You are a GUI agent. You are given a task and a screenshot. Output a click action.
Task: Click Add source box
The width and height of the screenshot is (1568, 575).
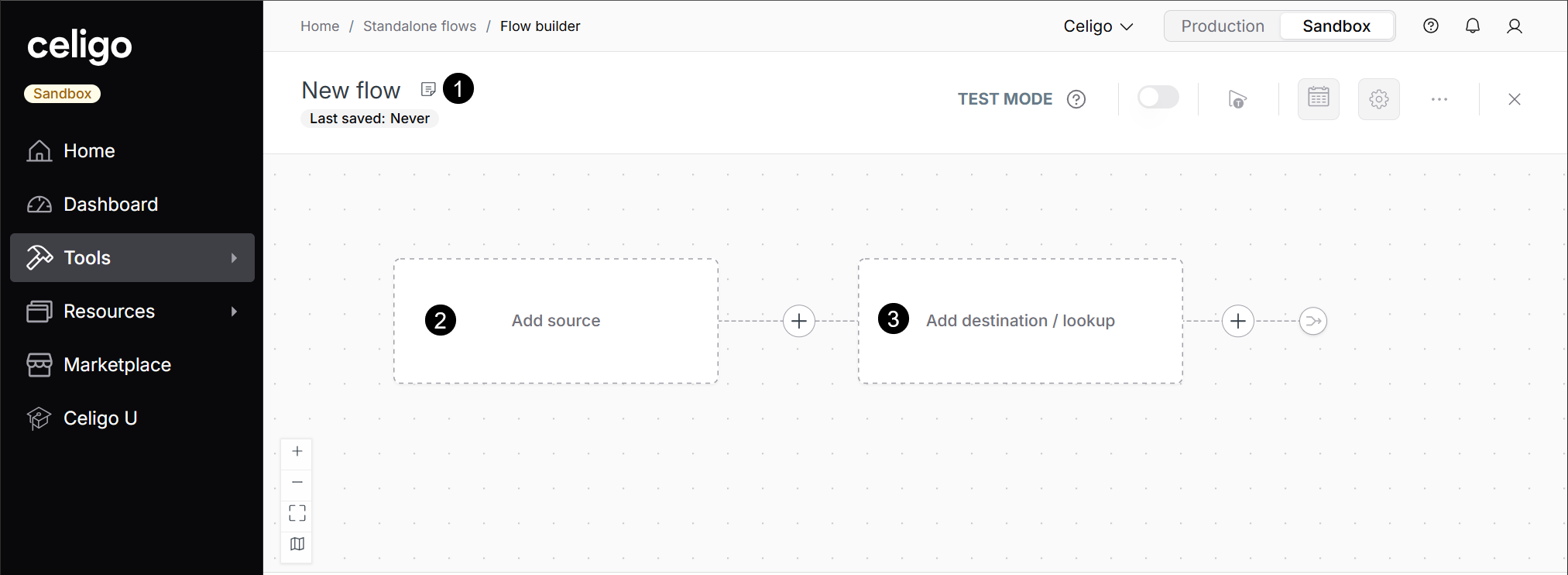pyautogui.click(x=555, y=321)
